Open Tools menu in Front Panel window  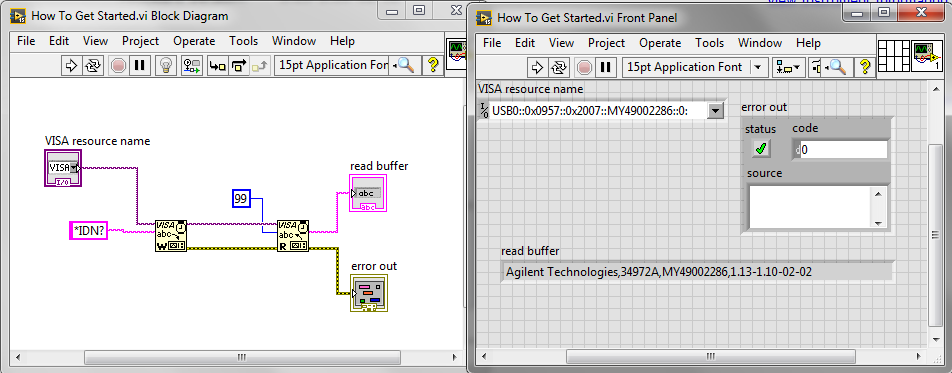coord(709,43)
